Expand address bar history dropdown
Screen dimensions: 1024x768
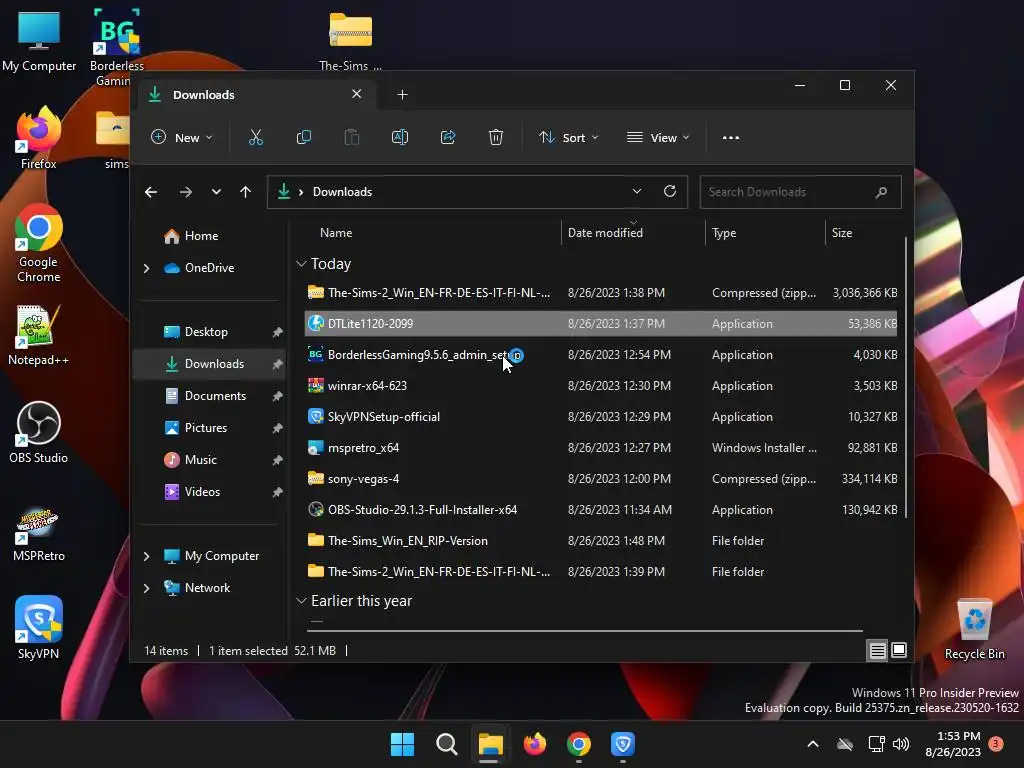point(637,191)
